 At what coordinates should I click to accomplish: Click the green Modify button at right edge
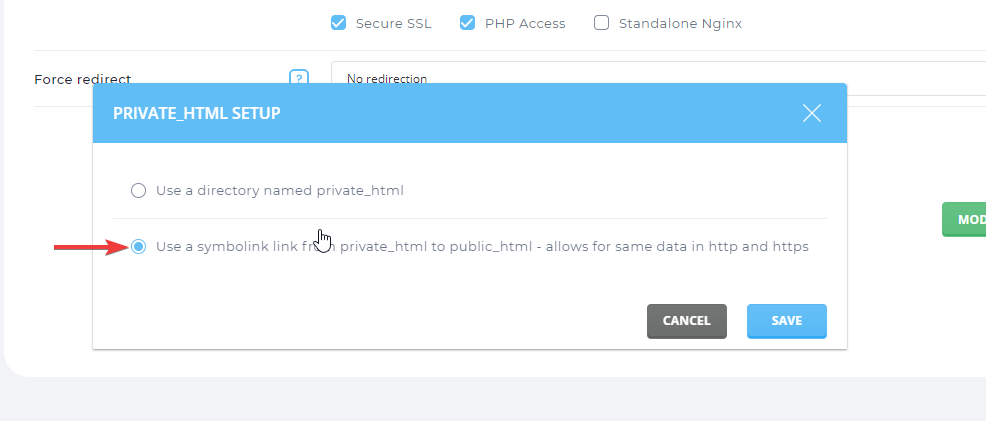coord(964,219)
